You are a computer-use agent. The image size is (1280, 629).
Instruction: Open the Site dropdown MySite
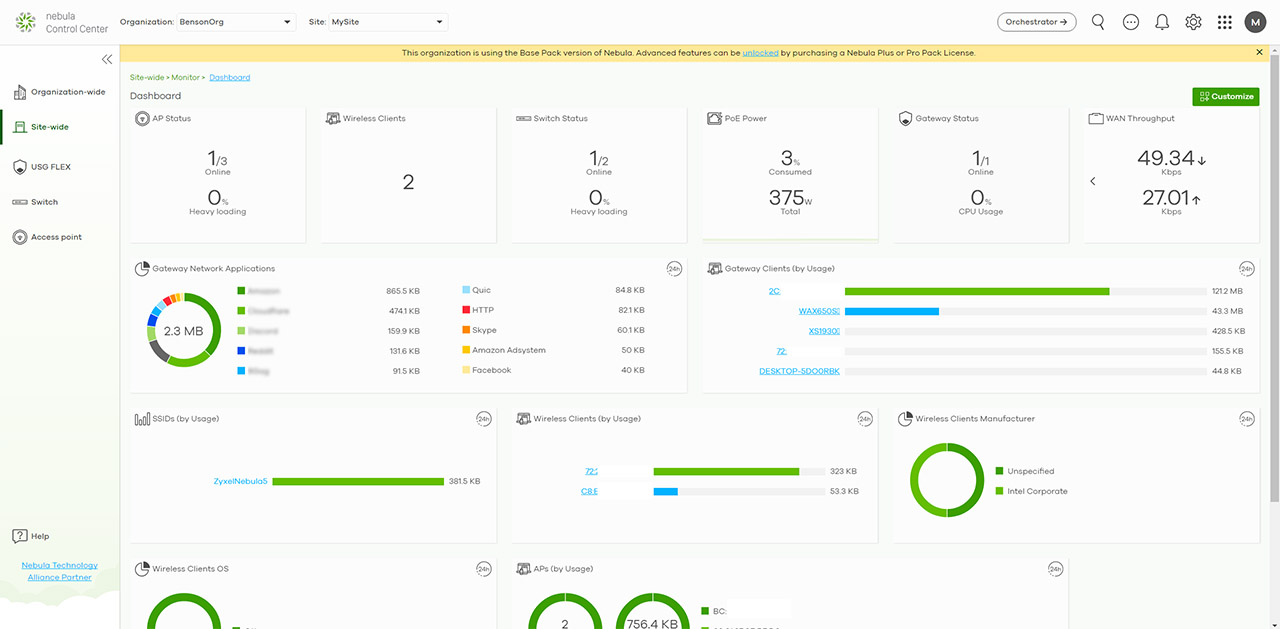(x=388, y=22)
